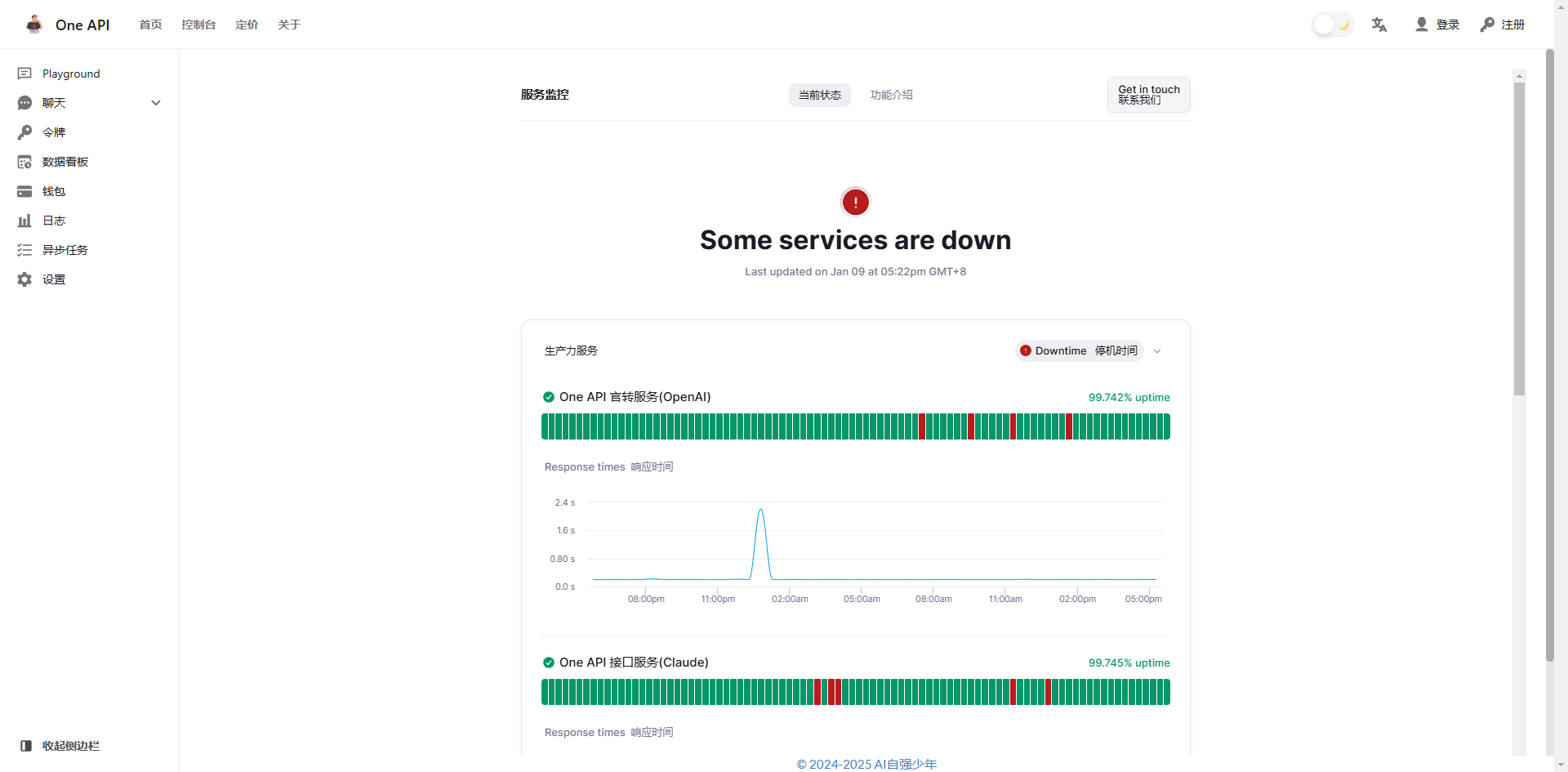Image resolution: width=1568 pixels, height=772 pixels.
Task: Click the 02:00am axis label
Action: [790, 599]
